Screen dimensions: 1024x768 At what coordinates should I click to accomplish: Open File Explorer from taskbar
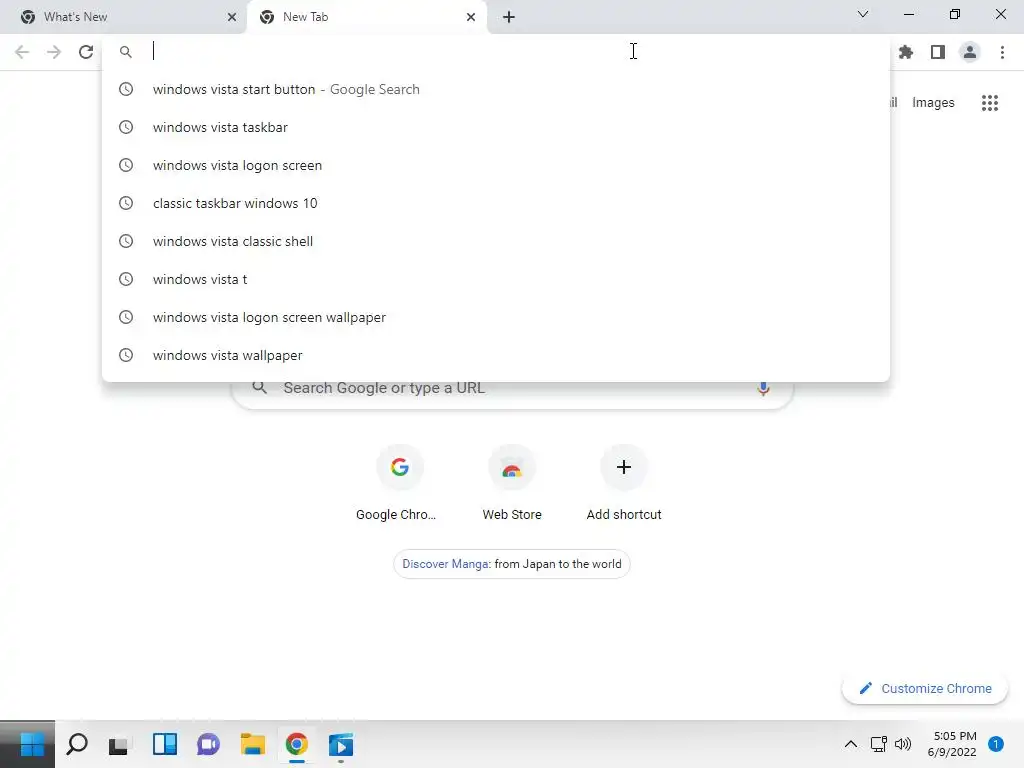253,744
